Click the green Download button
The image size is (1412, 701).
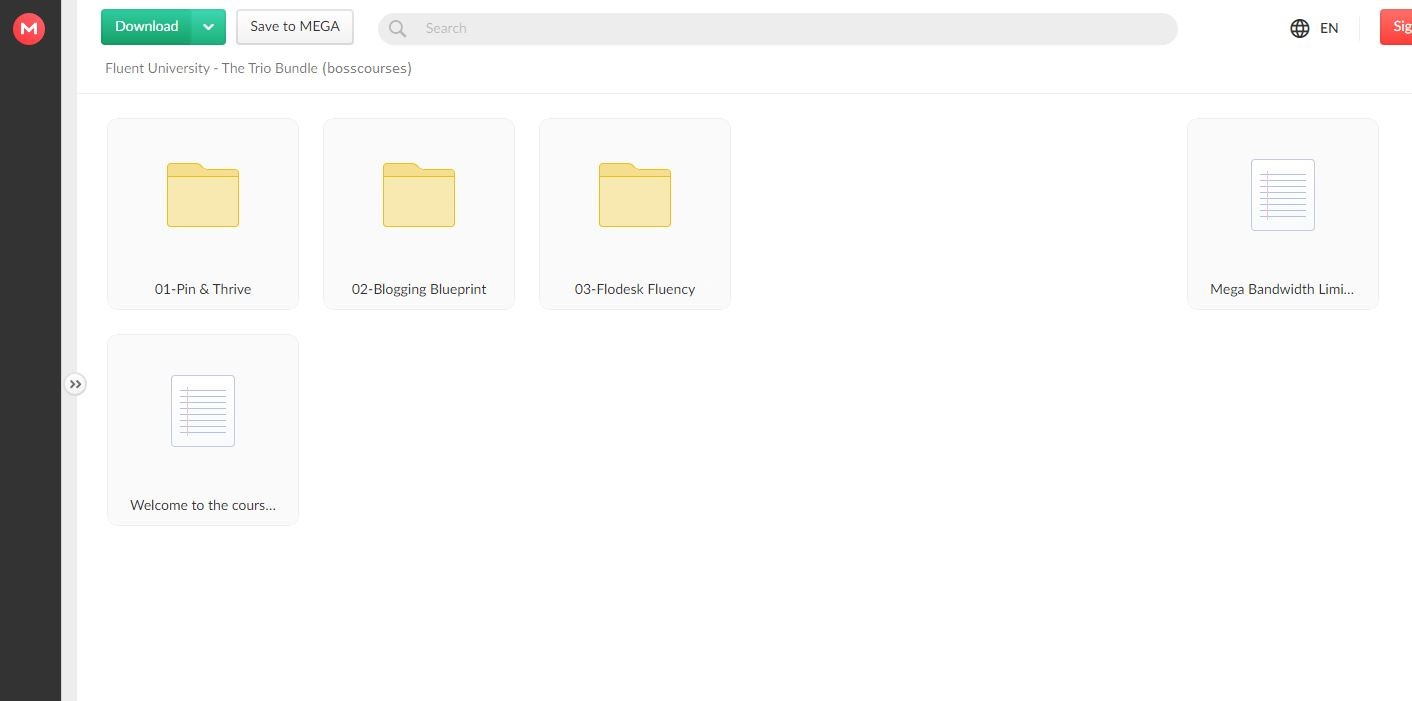click(x=146, y=27)
